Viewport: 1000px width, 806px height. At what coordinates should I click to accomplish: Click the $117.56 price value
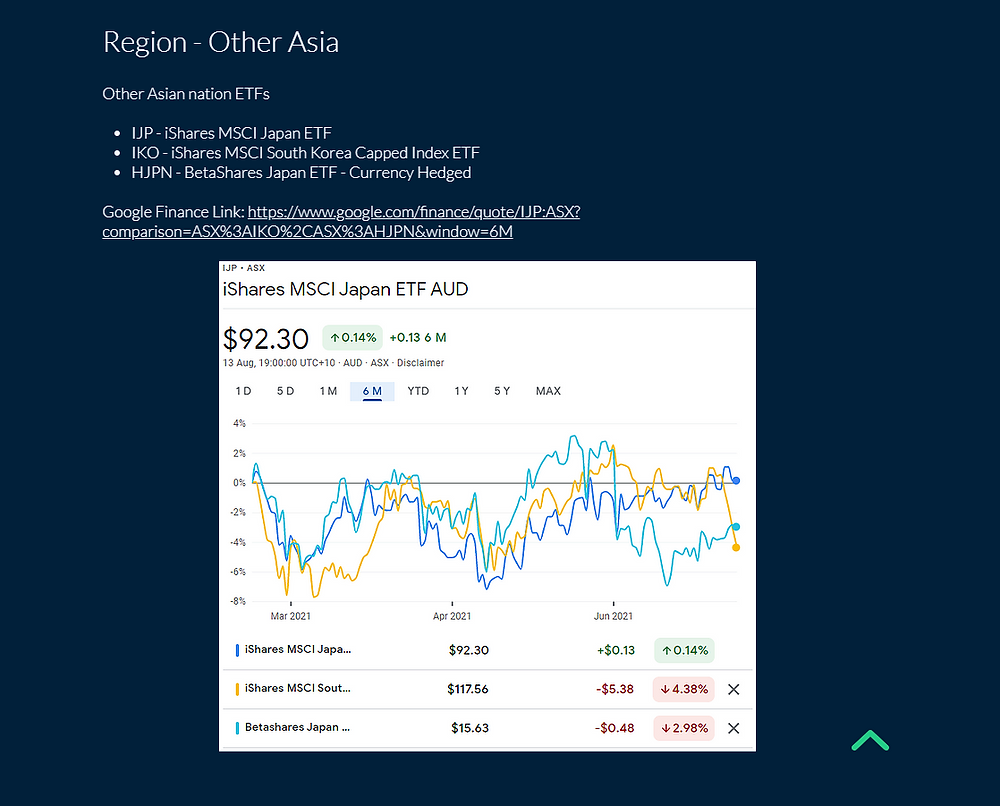(467, 689)
